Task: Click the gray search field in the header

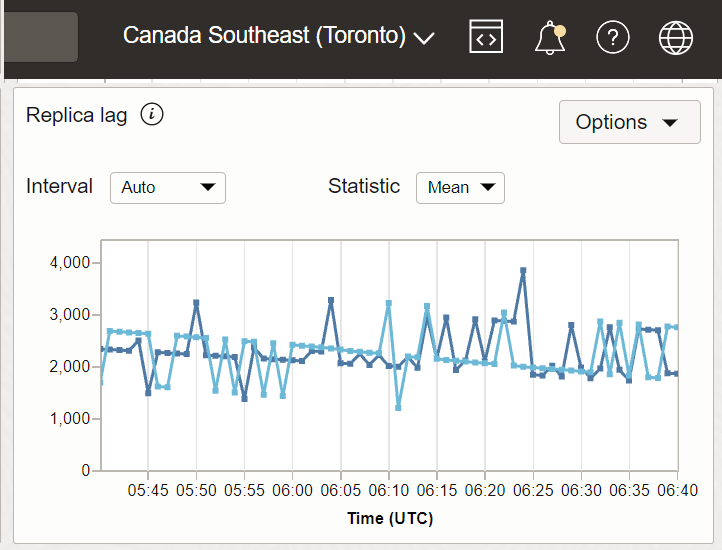Action: click(40, 36)
